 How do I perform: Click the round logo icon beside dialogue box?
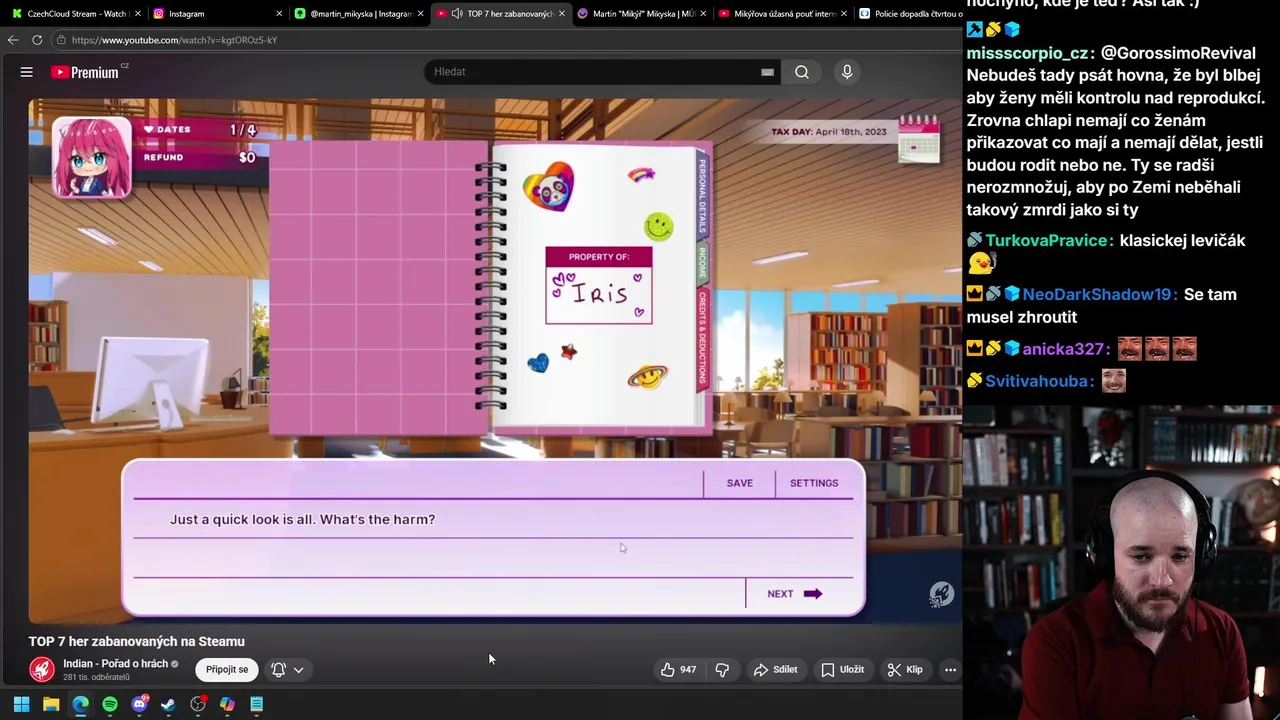pyautogui.click(x=941, y=594)
